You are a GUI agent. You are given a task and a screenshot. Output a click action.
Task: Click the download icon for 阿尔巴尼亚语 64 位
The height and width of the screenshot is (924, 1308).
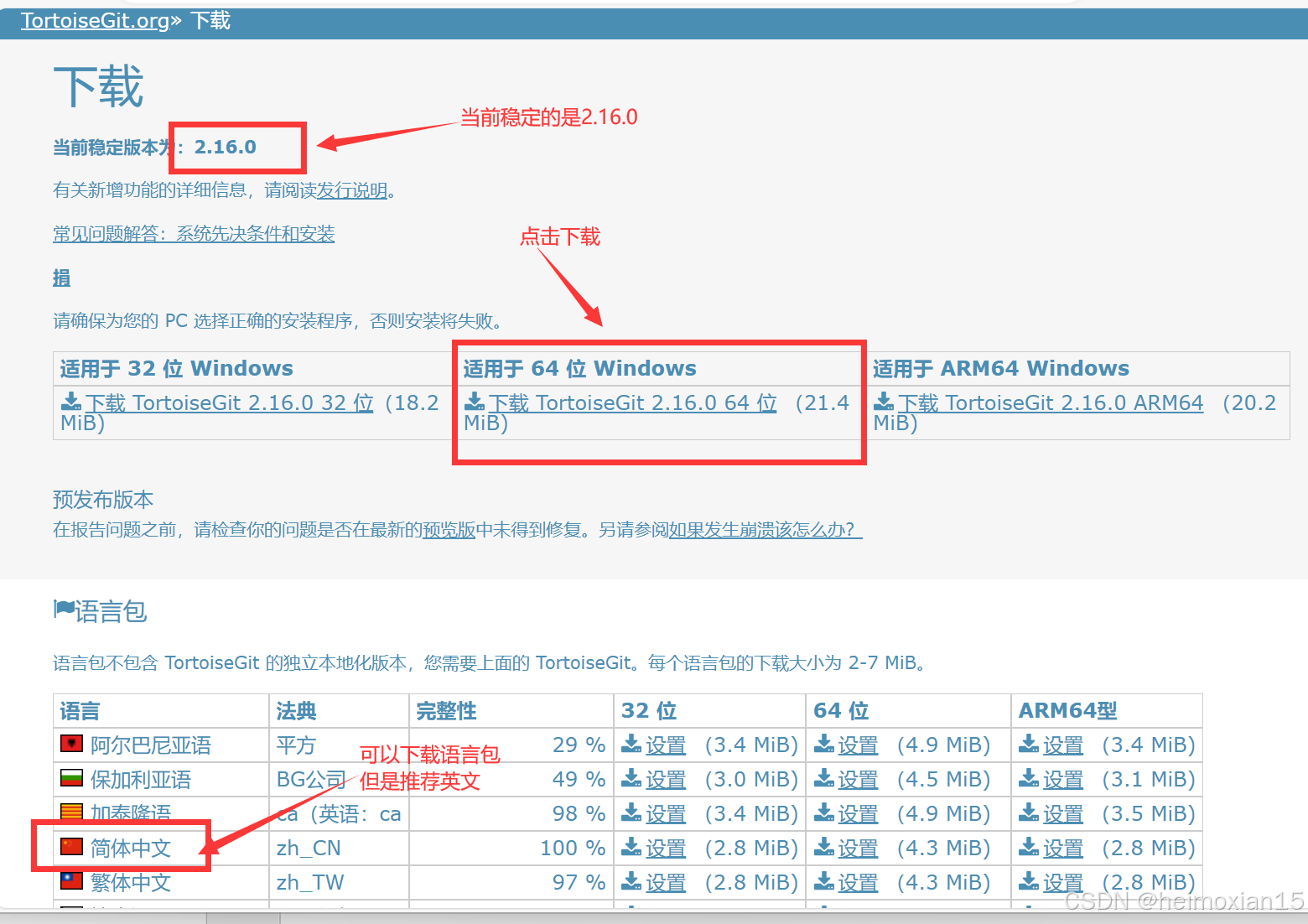click(824, 744)
